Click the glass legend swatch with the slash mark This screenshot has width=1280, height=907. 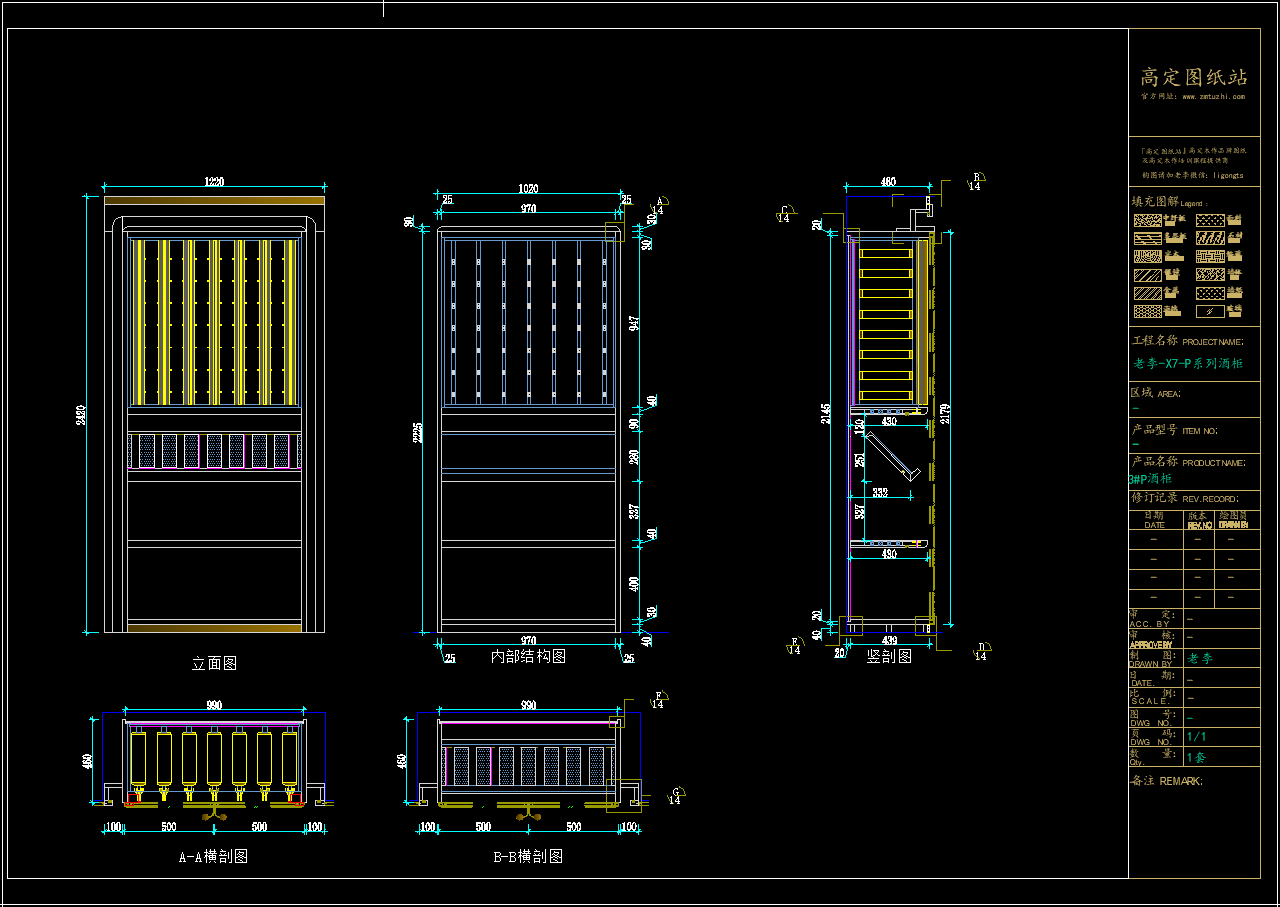click(1210, 311)
